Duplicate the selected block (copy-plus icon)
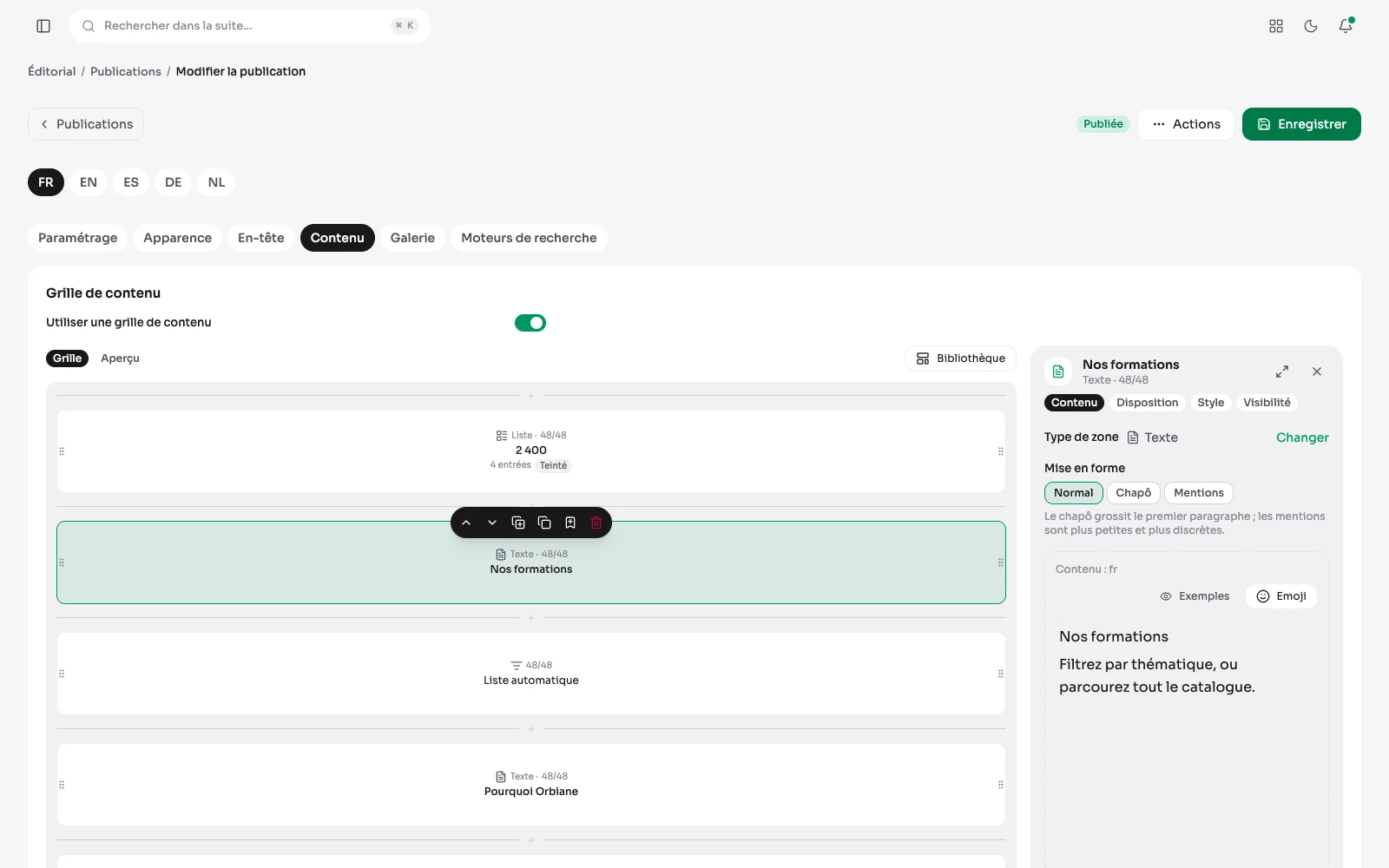The image size is (1389, 868). [x=518, y=523]
